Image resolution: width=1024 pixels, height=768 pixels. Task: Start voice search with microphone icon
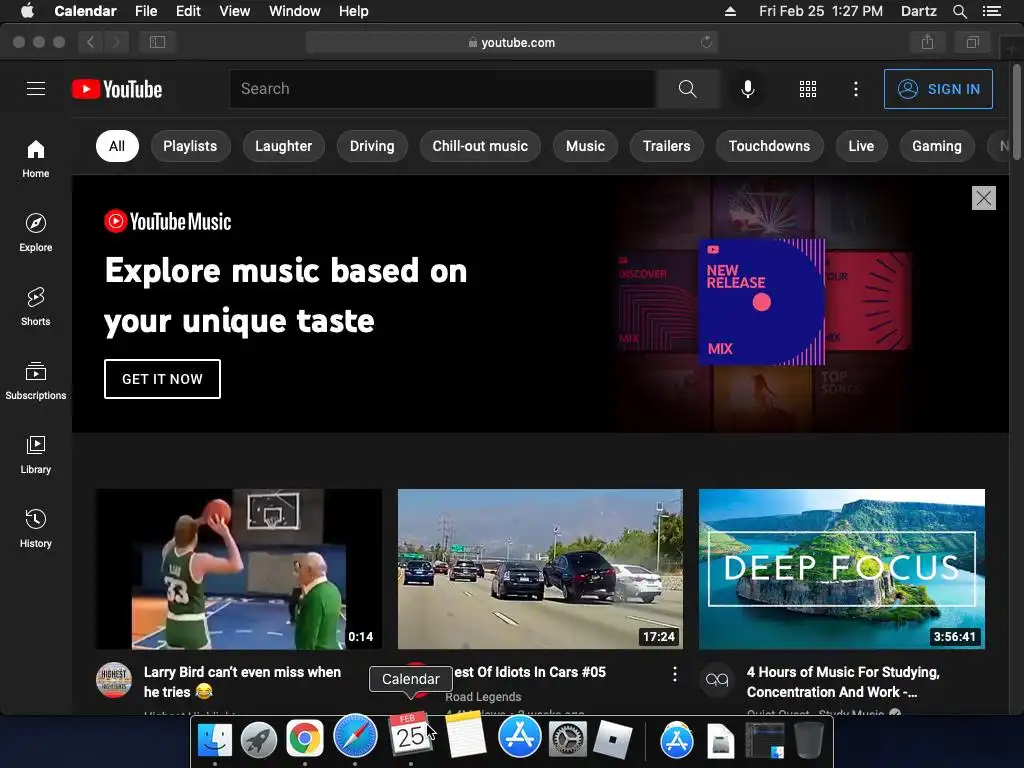tap(748, 89)
